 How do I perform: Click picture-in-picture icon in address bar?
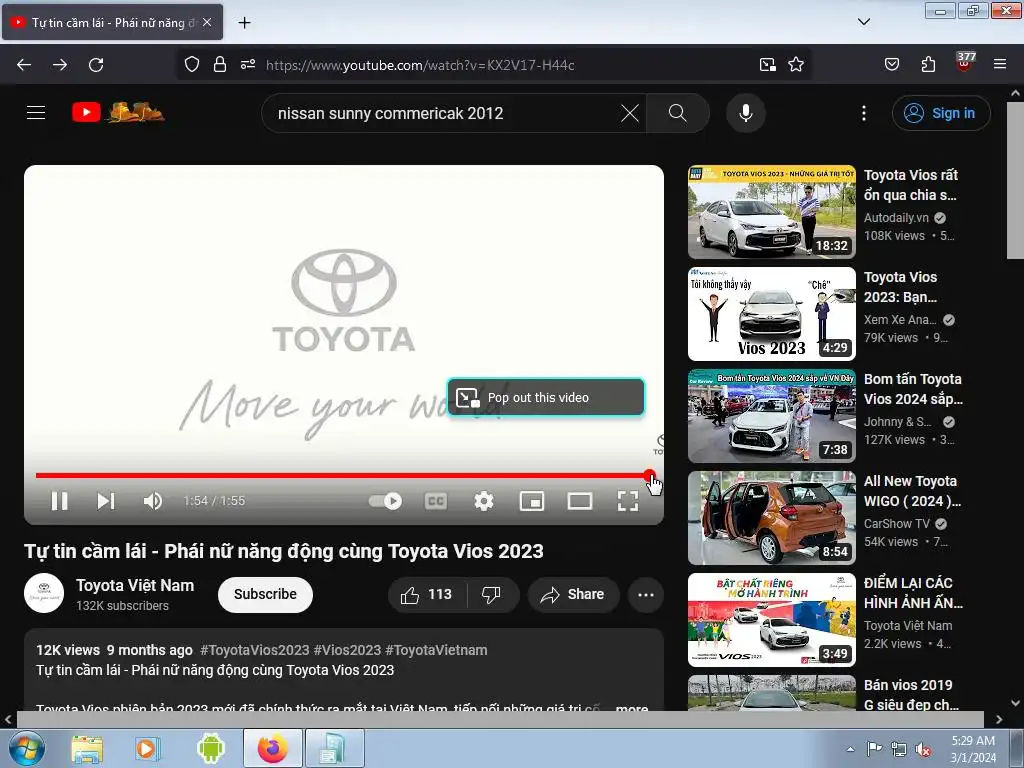click(767, 65)
